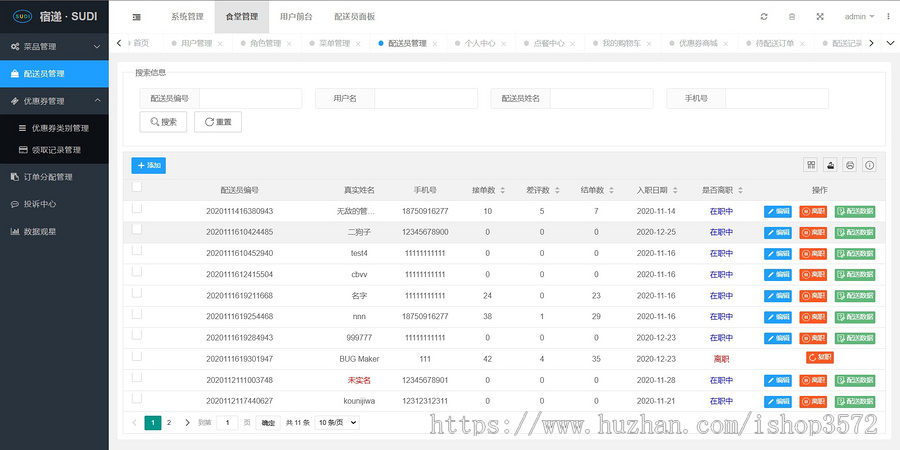Open 配送数据 for the nnn row
Viewport: 900px width, 450px height.
click(x=855, y=317)
